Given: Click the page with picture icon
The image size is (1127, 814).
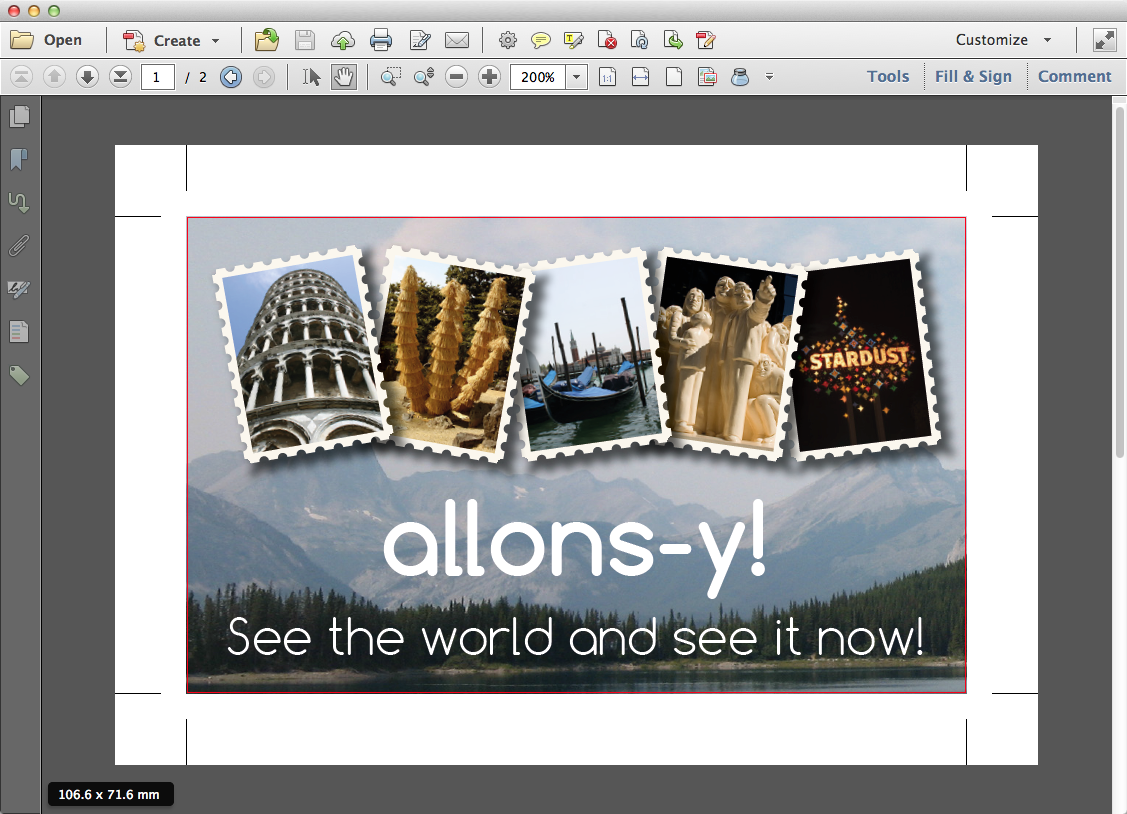Looking at the screenshot, I should click(707, 77).
